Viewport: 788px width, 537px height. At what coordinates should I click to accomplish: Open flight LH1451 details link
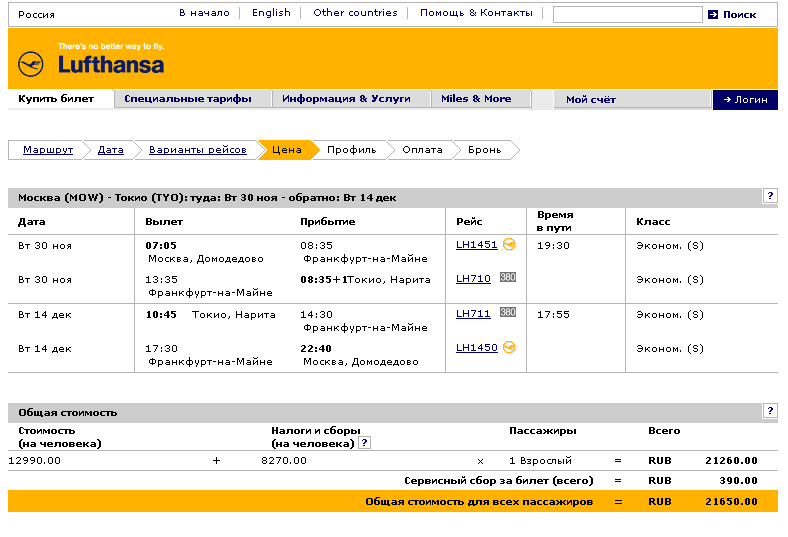pos(476,245)
